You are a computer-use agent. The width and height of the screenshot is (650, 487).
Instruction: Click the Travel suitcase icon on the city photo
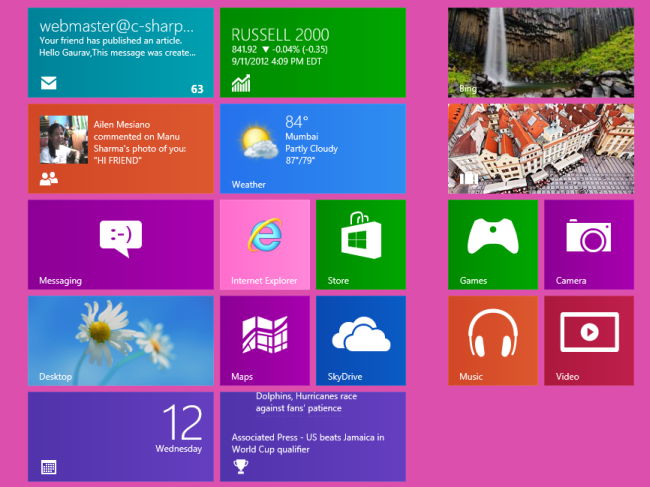[x=468, y=178]
